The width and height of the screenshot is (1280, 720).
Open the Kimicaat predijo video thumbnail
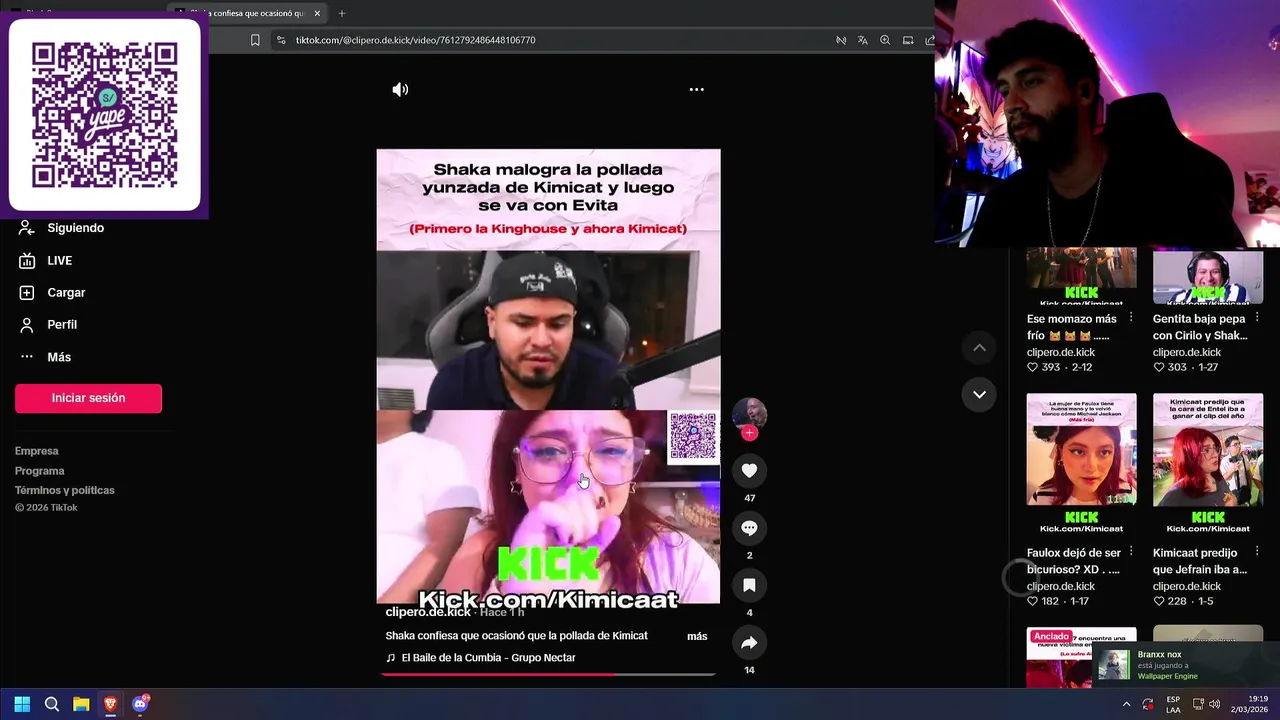point(1208,463)
